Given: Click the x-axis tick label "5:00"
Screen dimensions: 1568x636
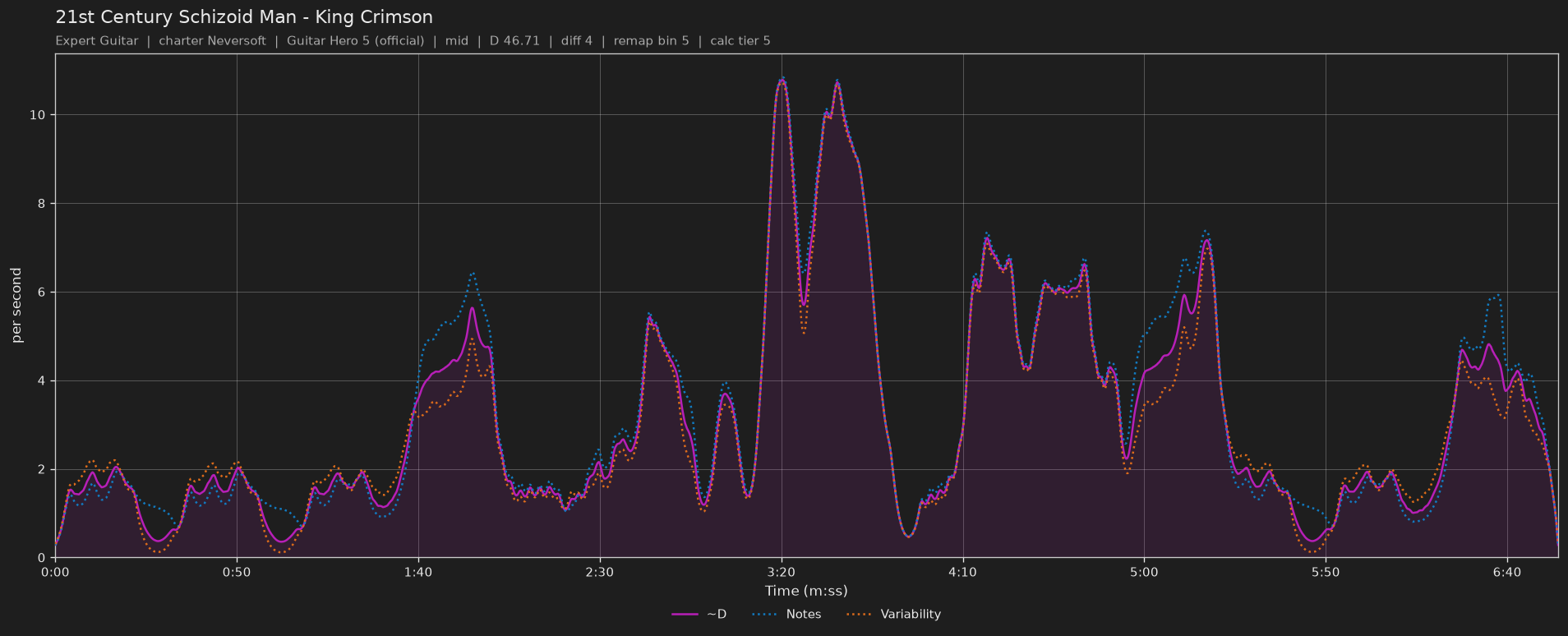Looking at the screenshot, I should click(x=1144, y=572).
